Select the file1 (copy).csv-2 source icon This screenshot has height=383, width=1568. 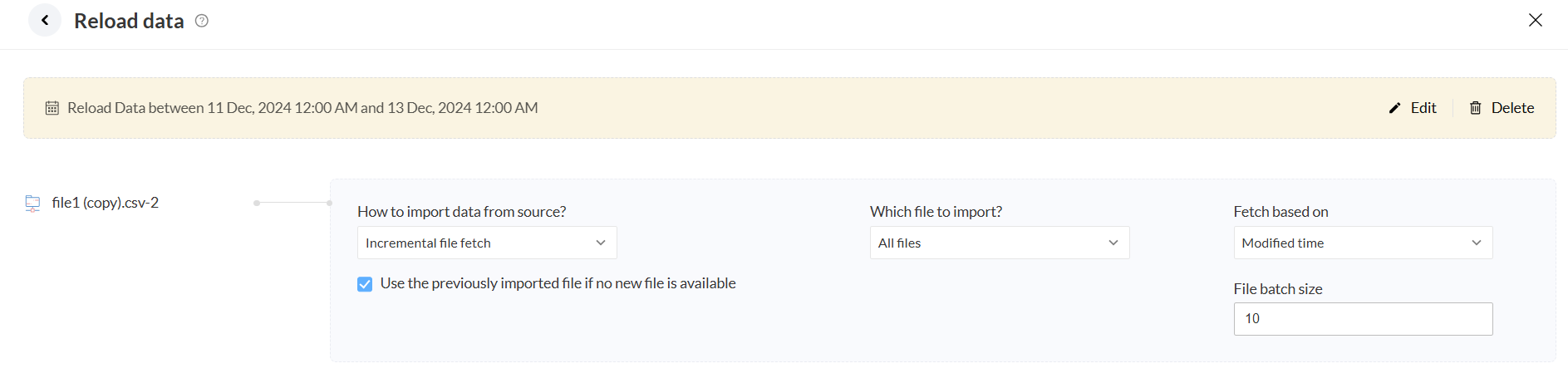[x=32, y=204]
